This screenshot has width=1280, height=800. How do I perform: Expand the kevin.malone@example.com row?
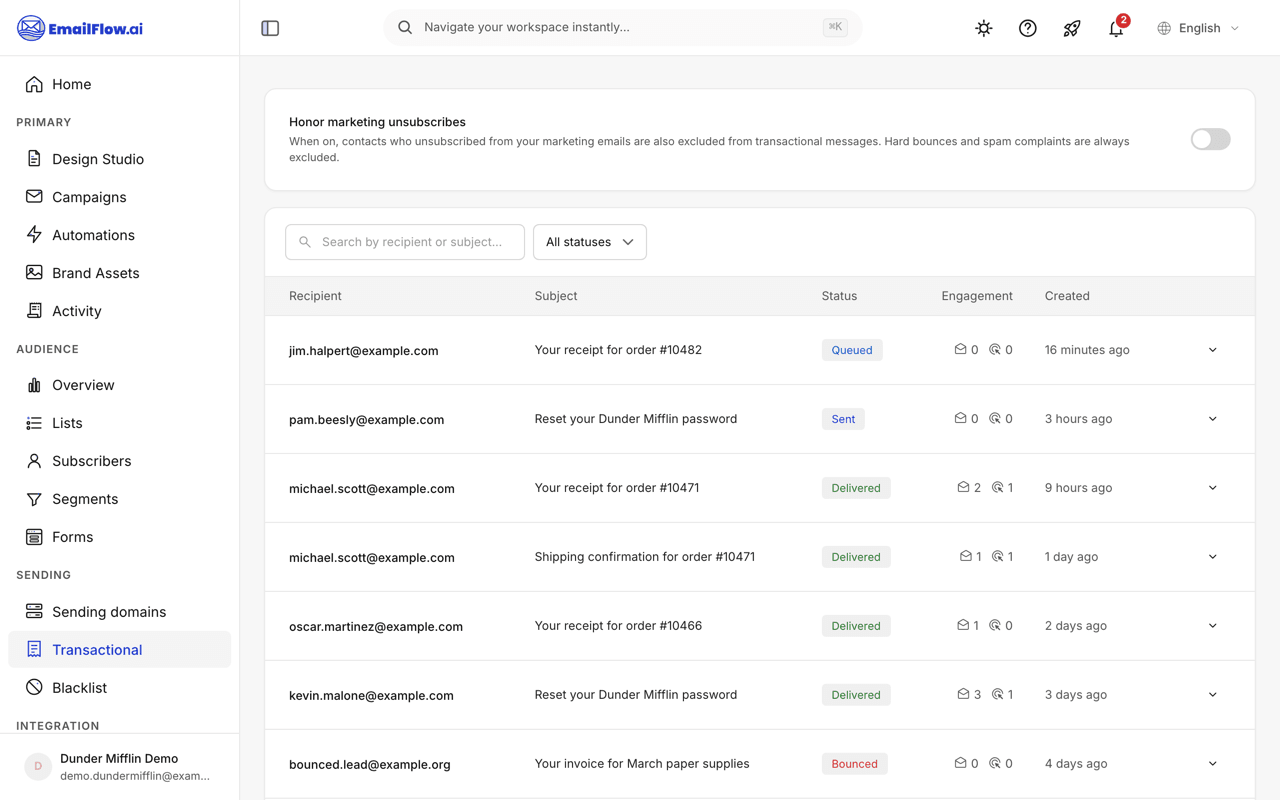[1213, 695]
